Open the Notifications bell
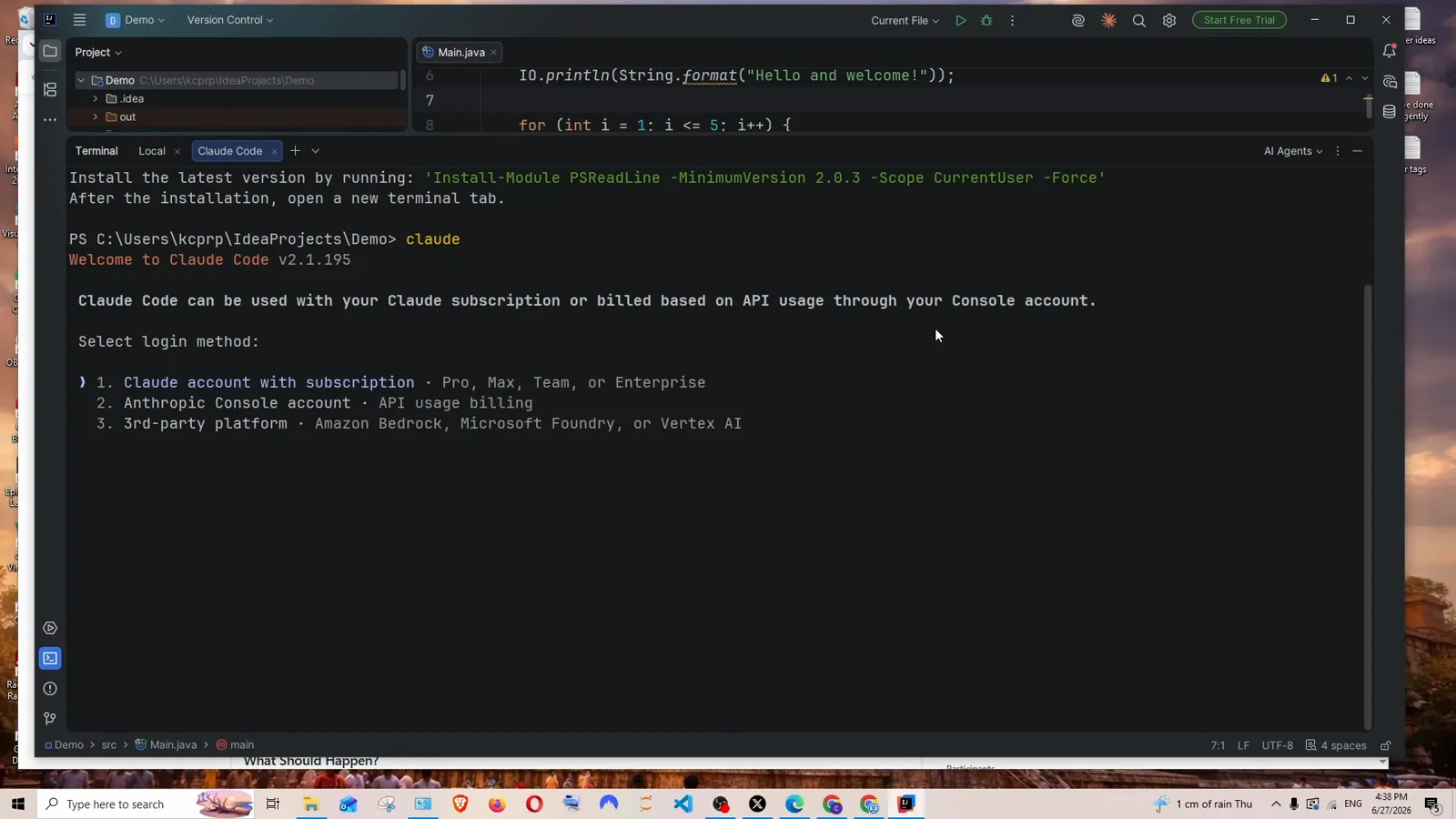This screenshot has width=1456, height=819. [x=1390, y=51]
